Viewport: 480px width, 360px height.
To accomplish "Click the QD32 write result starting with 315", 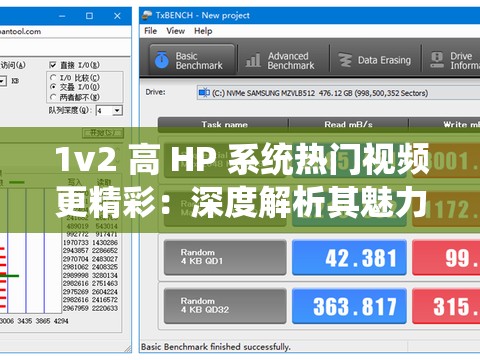I will click(446, 306).
